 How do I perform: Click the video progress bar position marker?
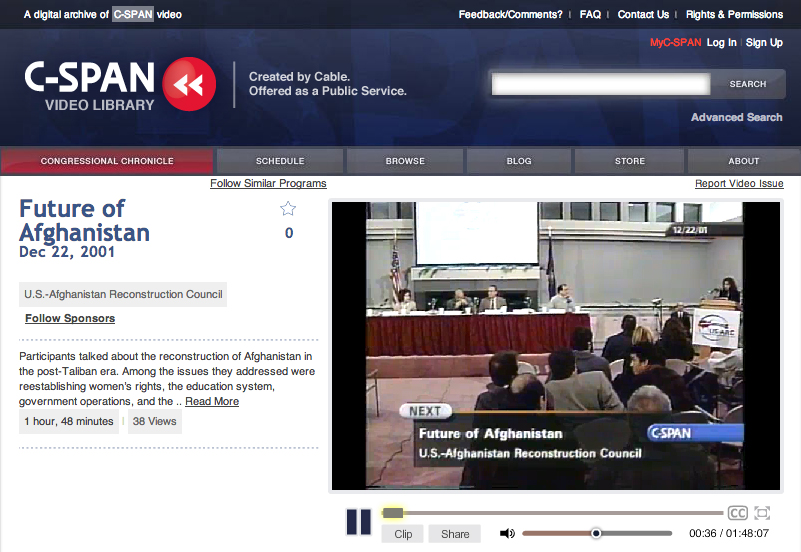[392, 513]
